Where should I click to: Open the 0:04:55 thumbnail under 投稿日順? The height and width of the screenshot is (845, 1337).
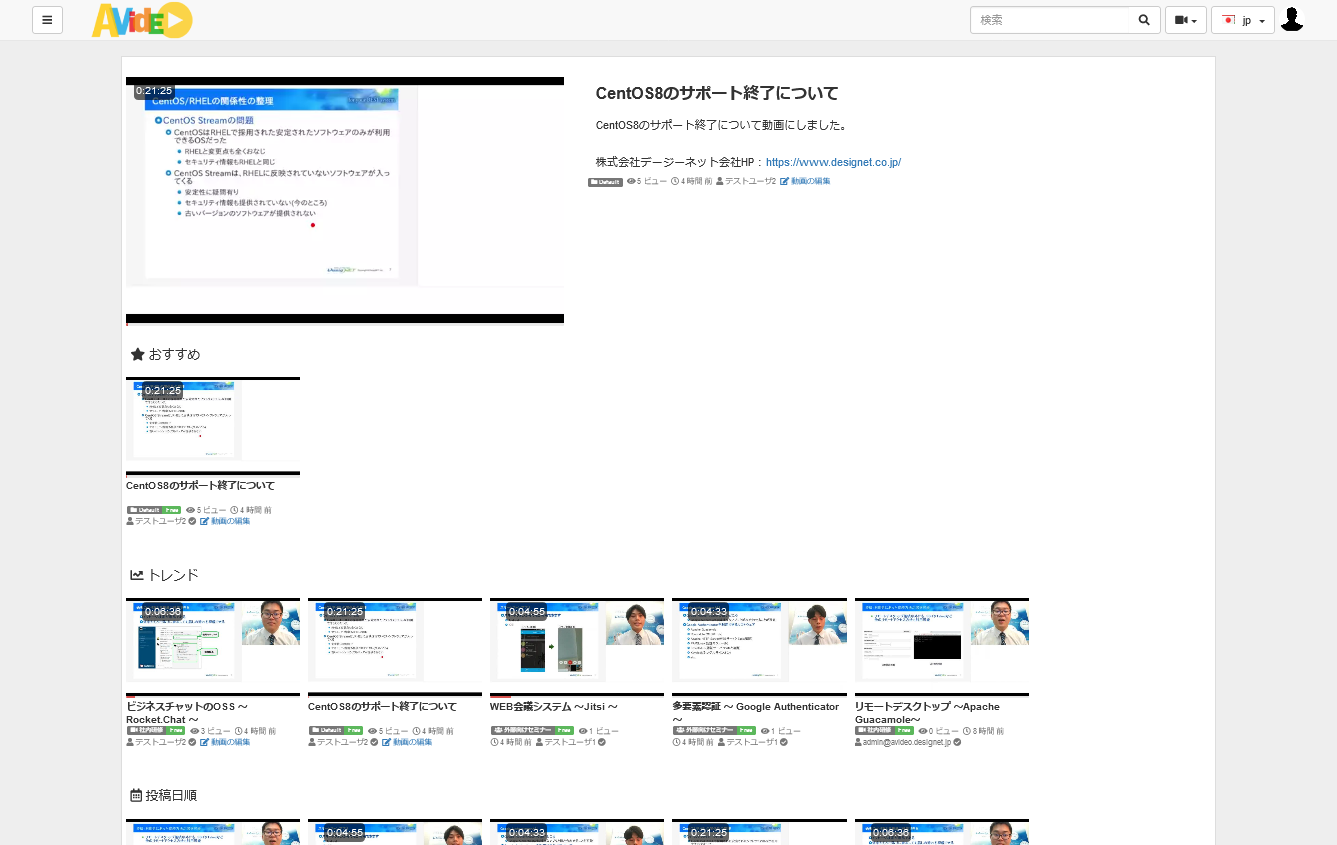click(x=395, y=832)
